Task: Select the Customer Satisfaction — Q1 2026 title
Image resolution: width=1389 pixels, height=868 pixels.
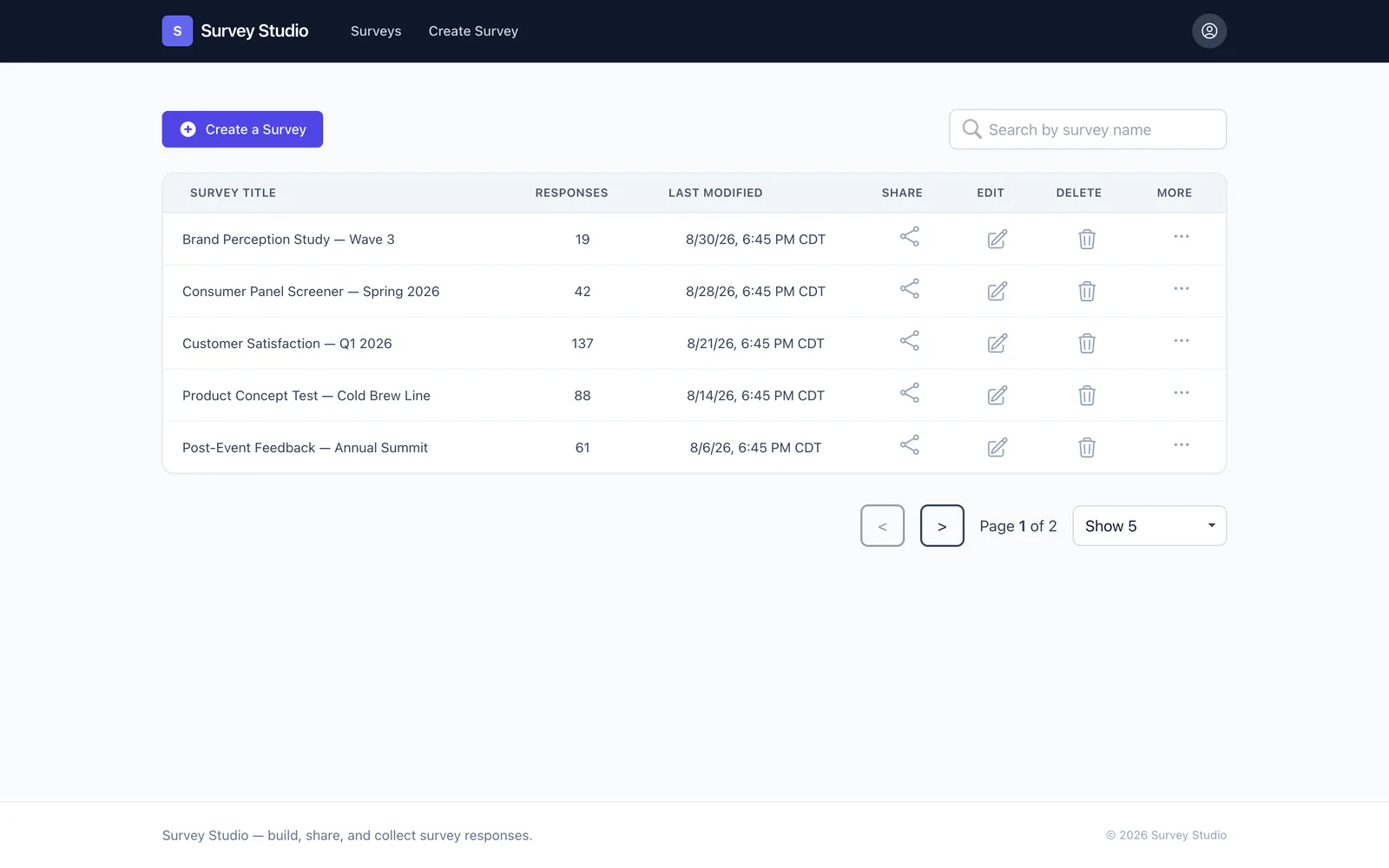Action: pyautogui.click(x=287, y=344)
